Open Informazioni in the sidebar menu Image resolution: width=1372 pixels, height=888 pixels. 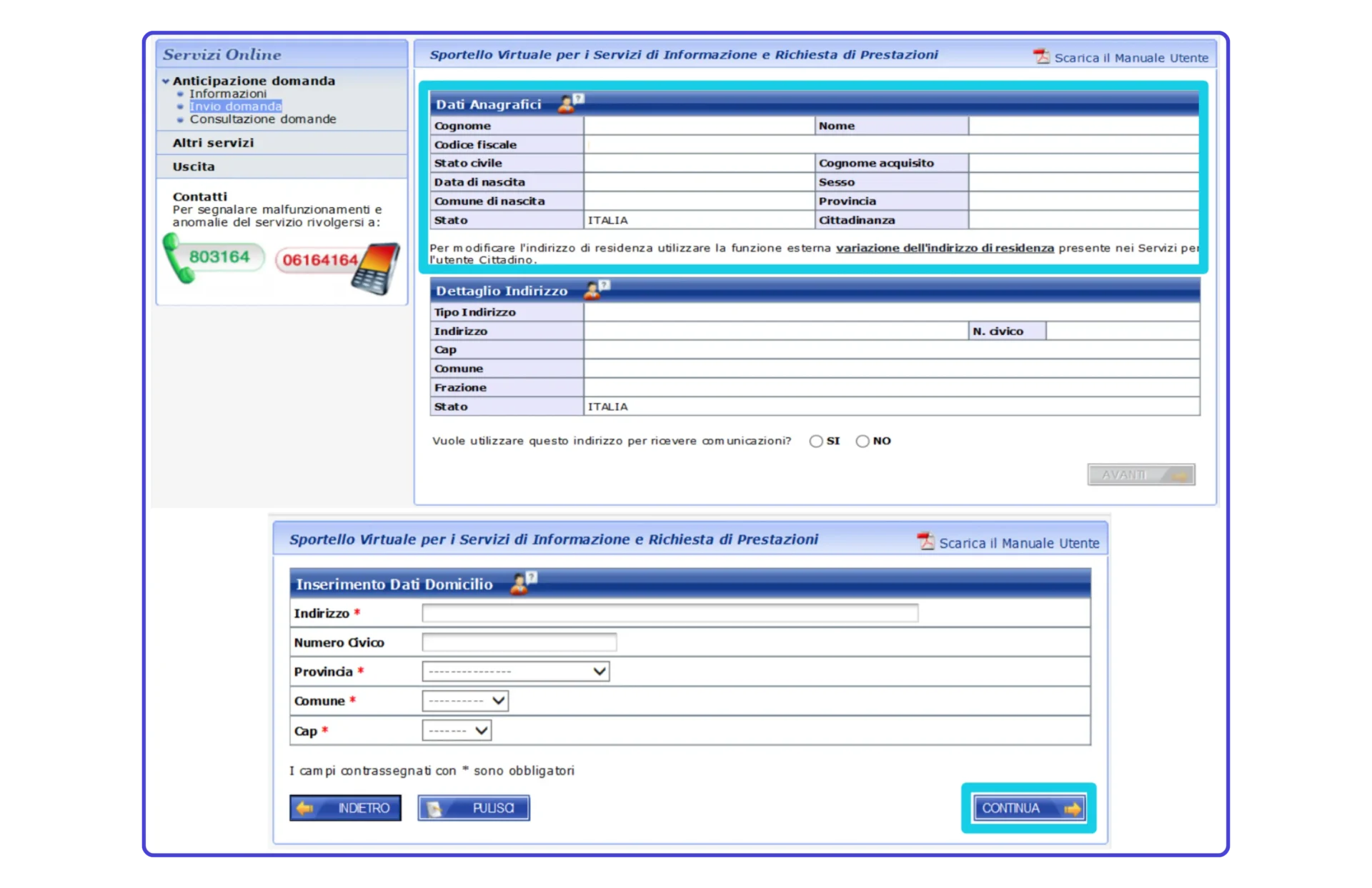(228, 94)
